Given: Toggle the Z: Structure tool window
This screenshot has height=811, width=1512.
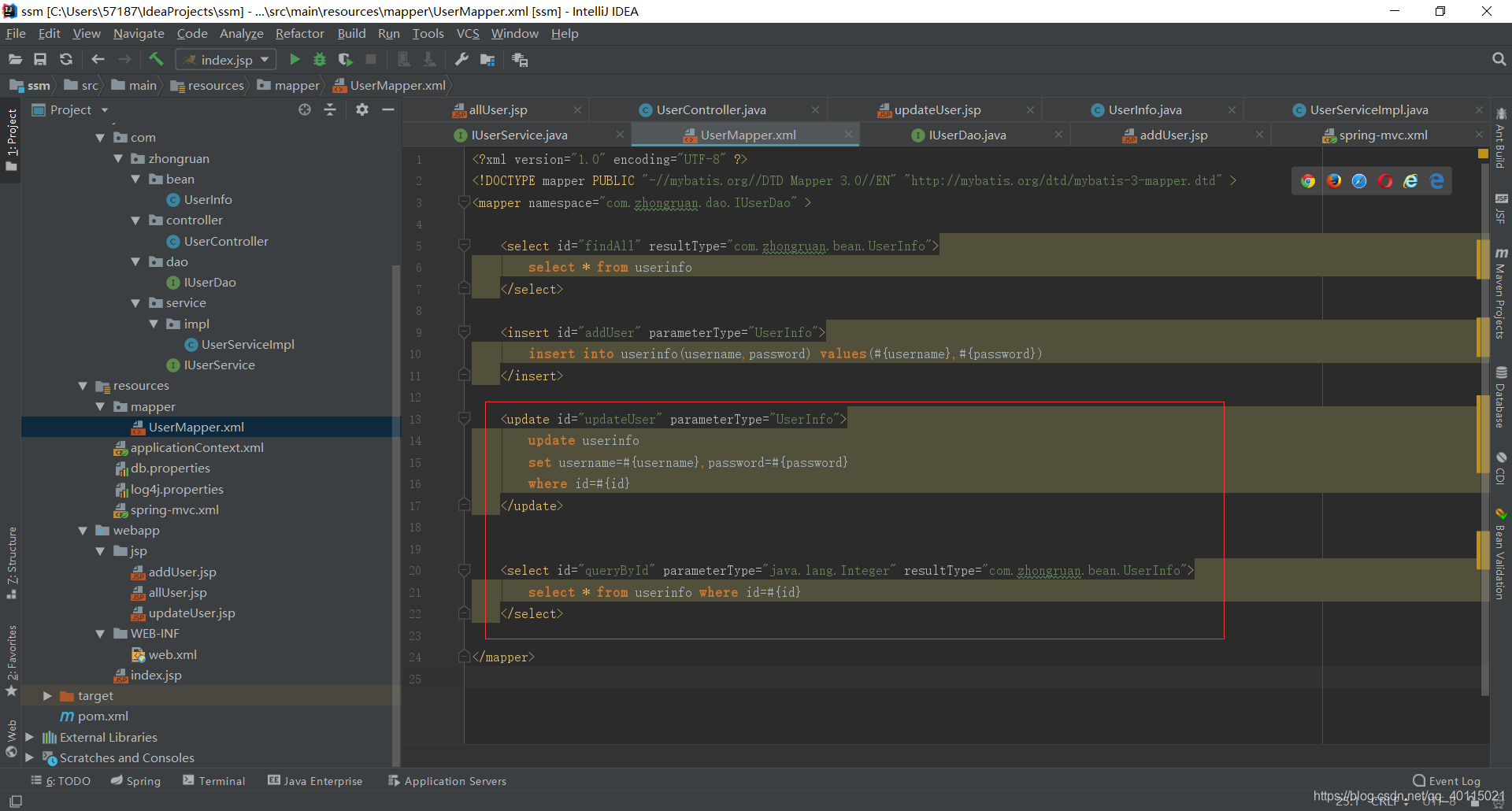Looking at the screenshot, I should coord(11,562).
